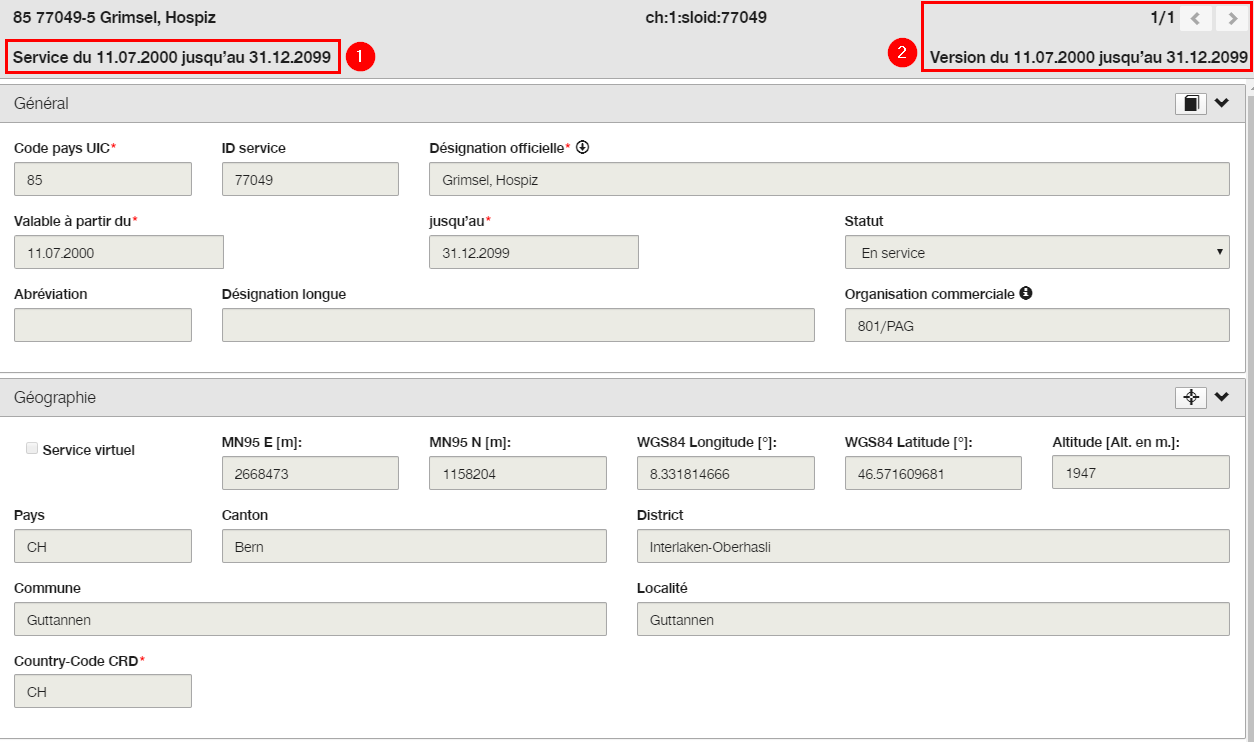Click the book icon in Général header
The height and width of the screenshot is (742, 1254).
[1190, 103]
